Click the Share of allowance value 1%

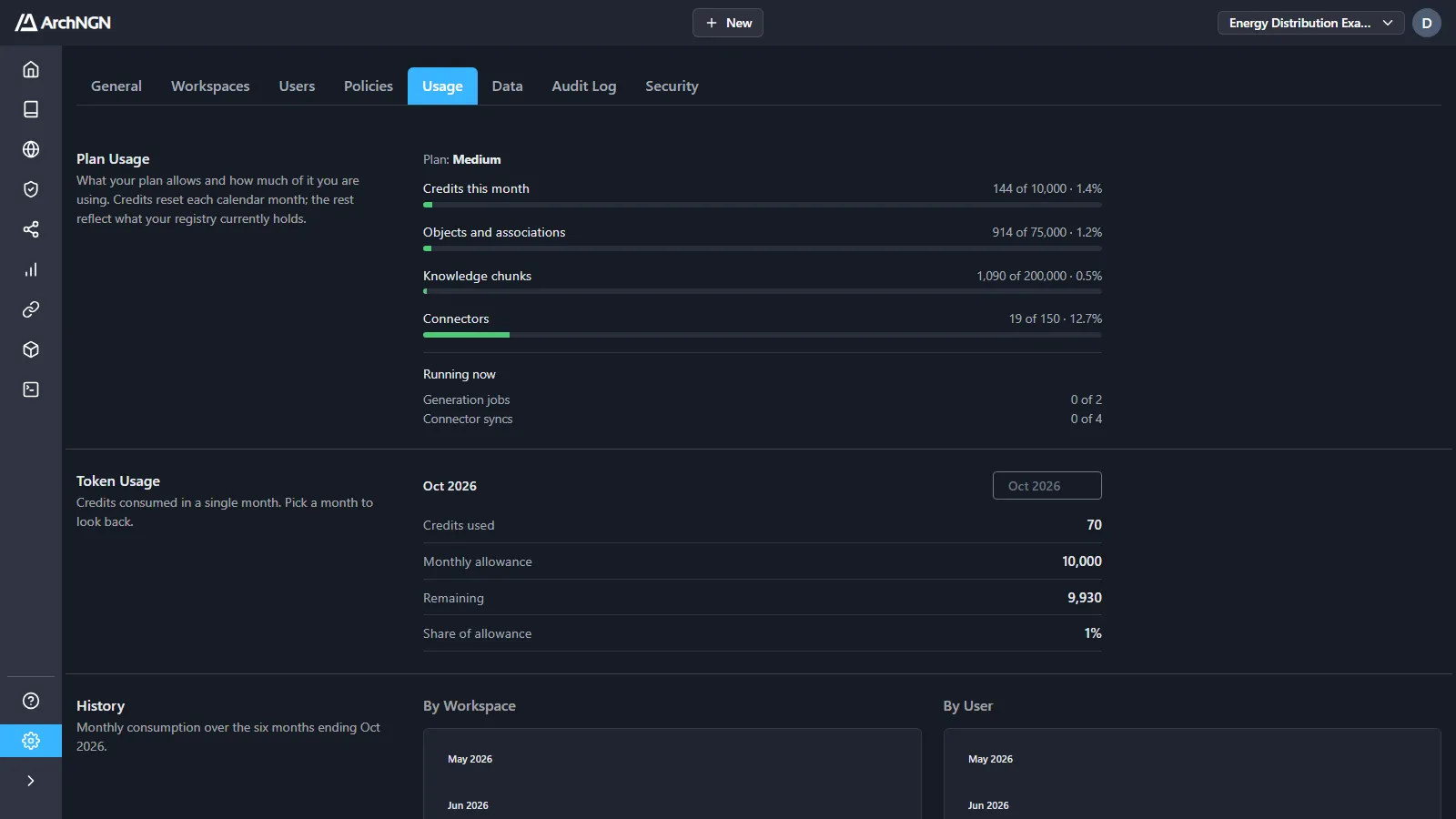(1093, 633)
